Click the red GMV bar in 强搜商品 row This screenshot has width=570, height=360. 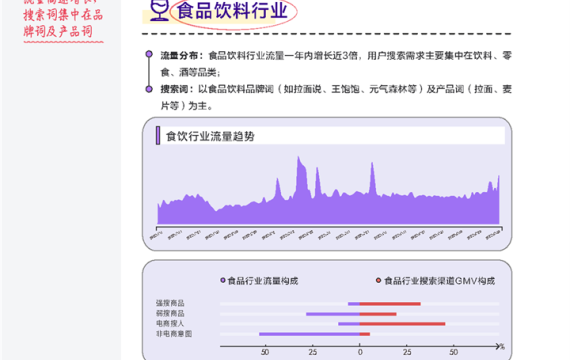(x=390, y=304)
